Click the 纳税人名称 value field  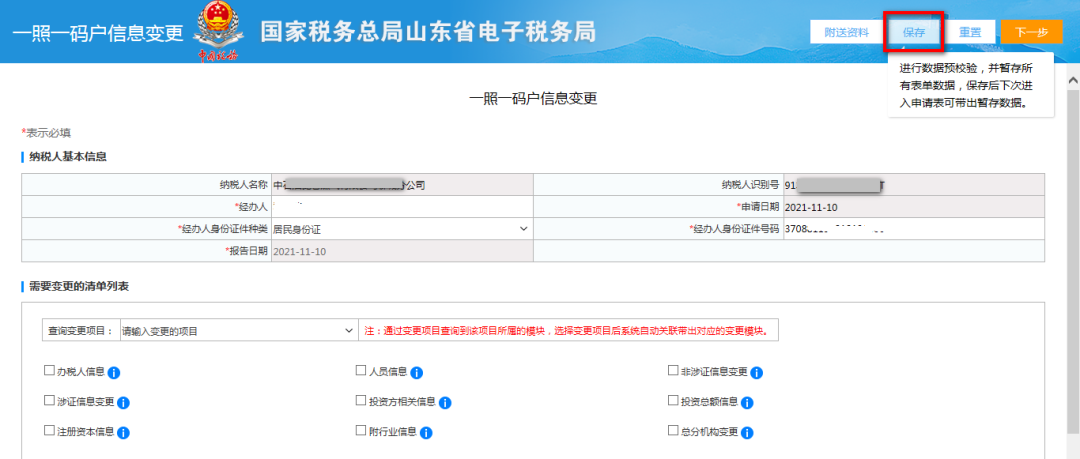point(401,185)
